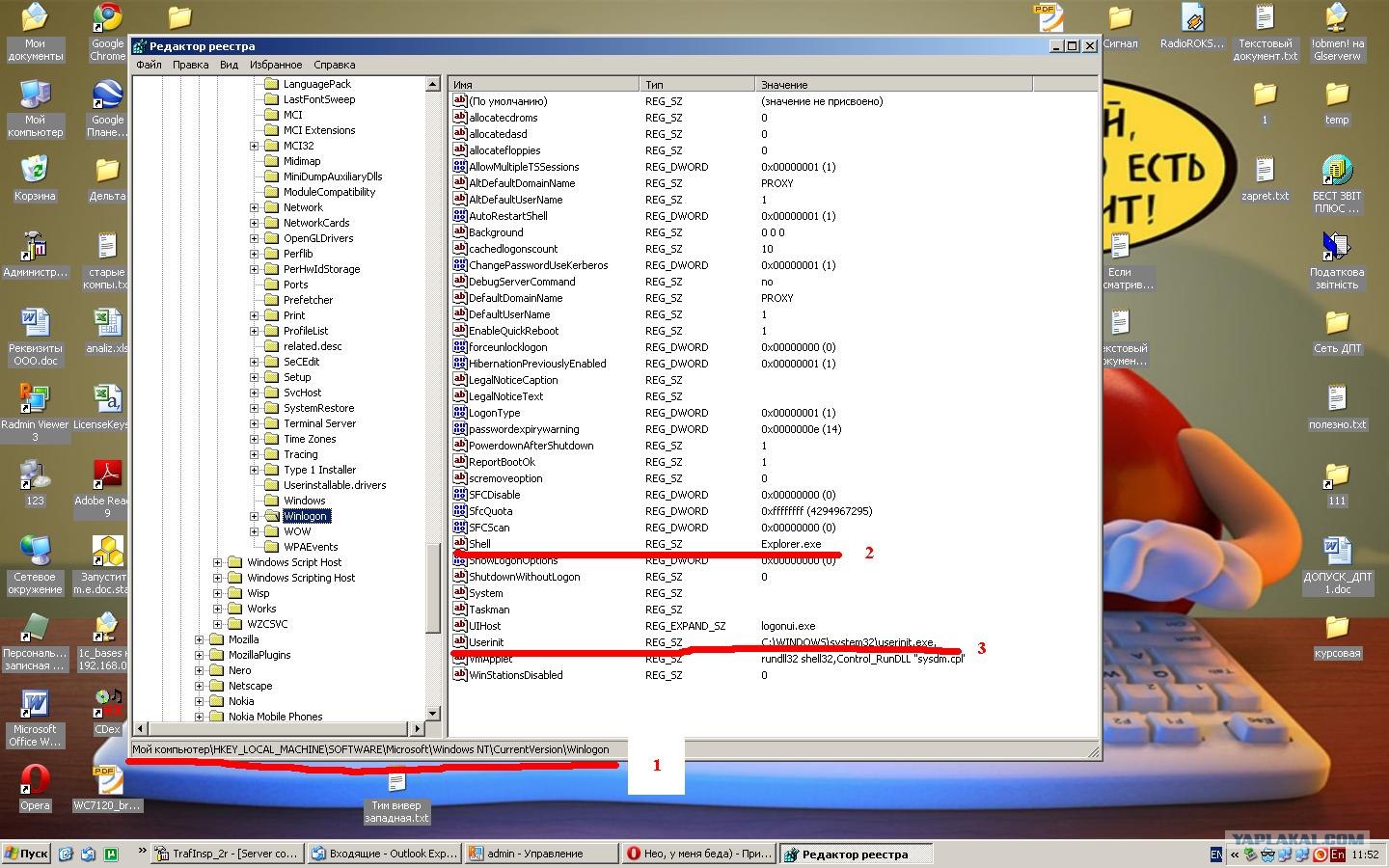Open the Податкова звітність desktop shortcut

click(1337, 259)
